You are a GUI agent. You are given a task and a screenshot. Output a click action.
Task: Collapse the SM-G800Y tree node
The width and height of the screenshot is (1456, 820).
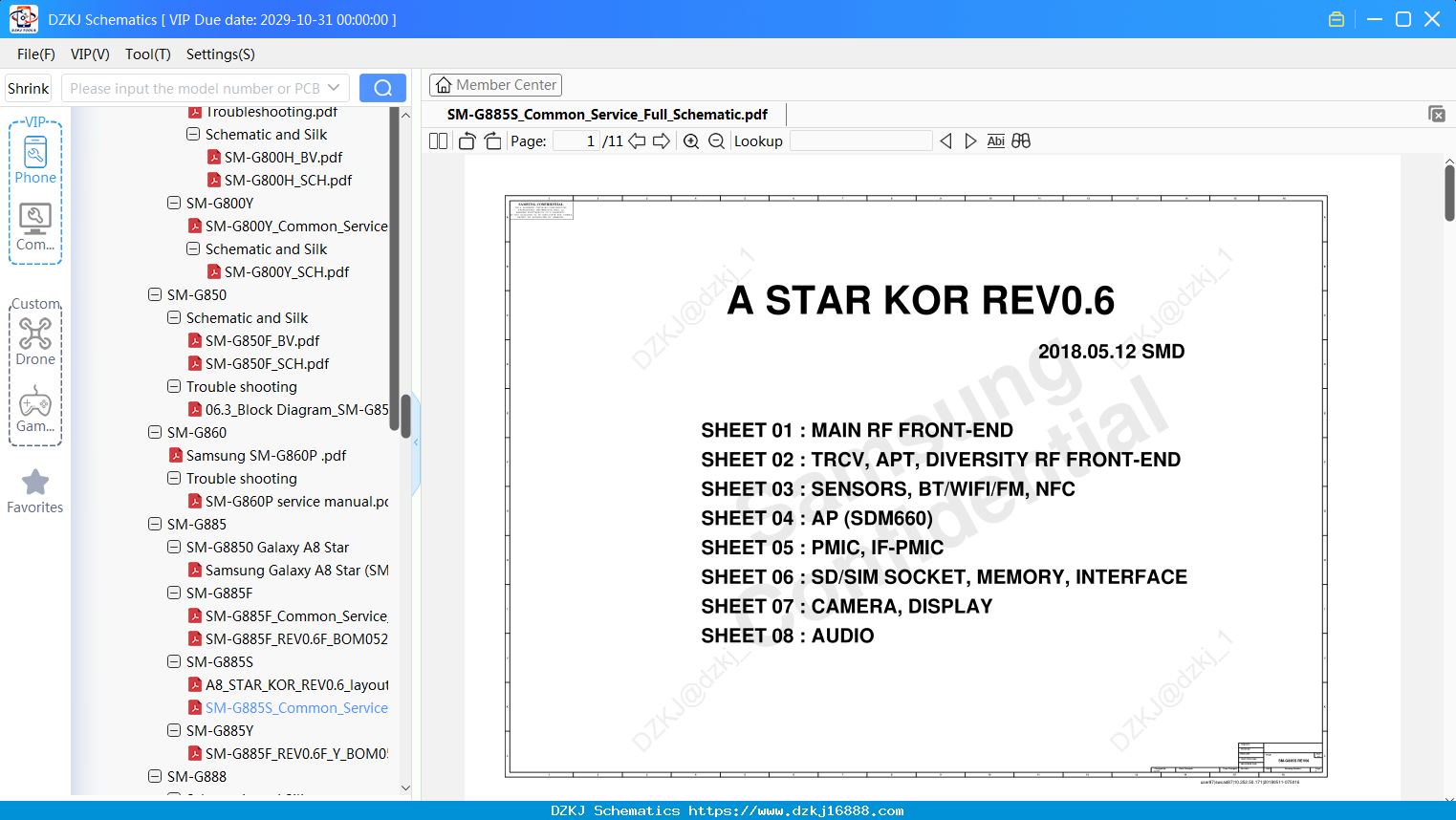(x=174, y=203)
